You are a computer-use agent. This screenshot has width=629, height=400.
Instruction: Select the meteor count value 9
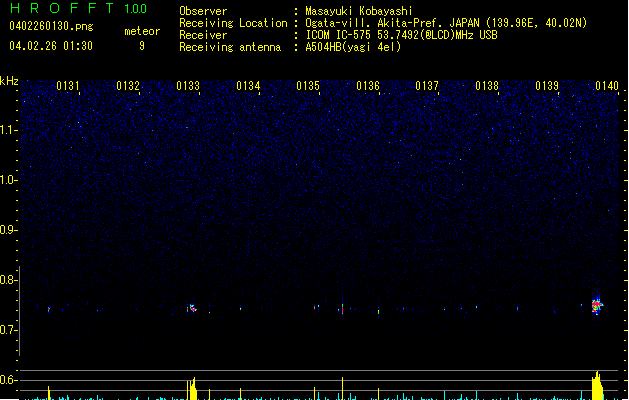pyautogui.click(x=142, y=46)
